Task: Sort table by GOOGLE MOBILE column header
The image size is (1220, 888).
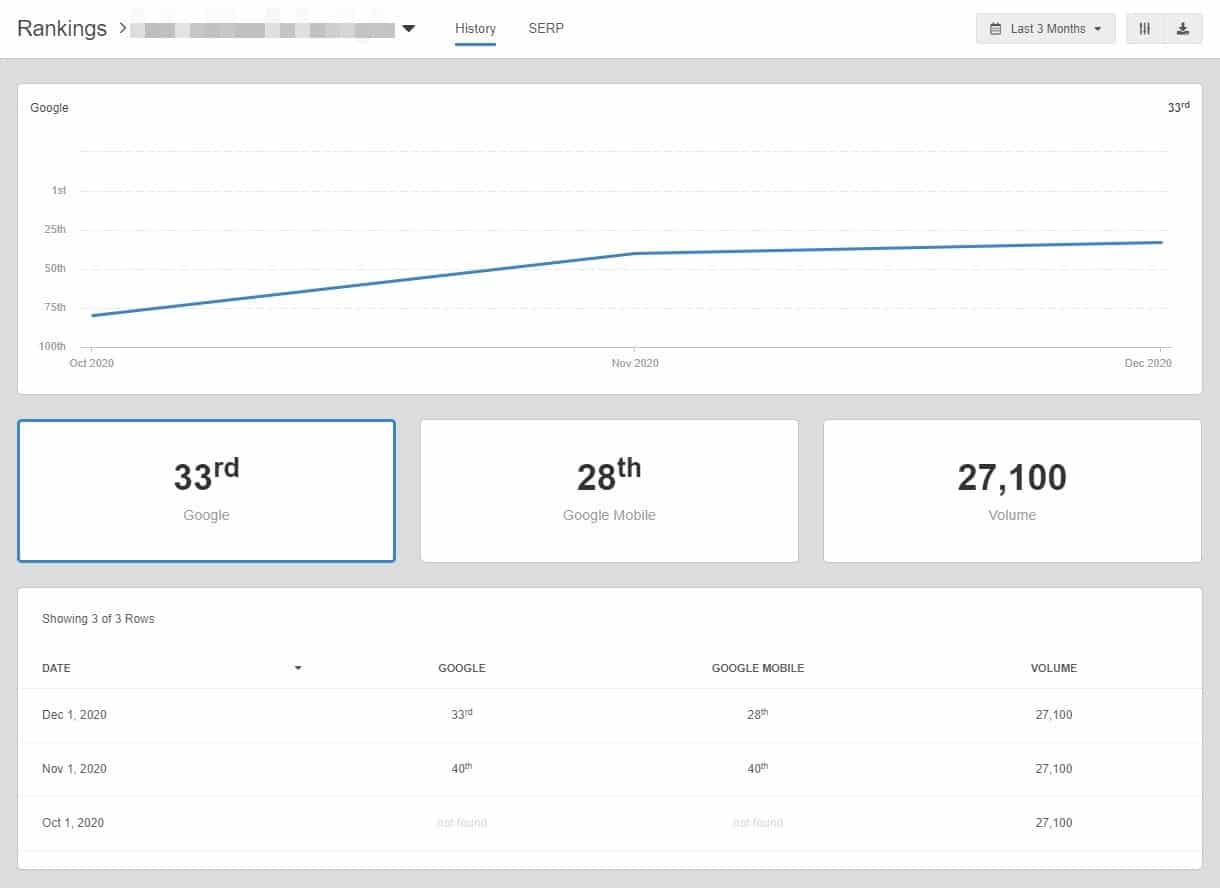Action: point(757,668)
